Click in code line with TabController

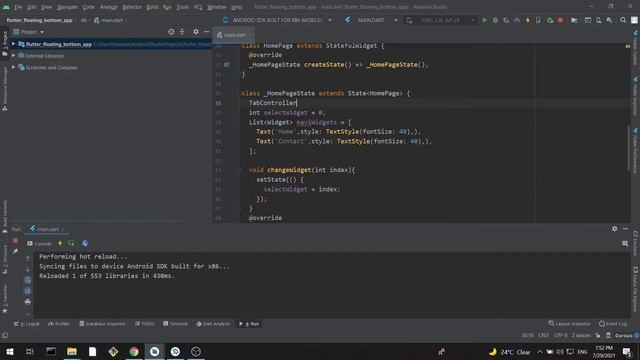273,103
